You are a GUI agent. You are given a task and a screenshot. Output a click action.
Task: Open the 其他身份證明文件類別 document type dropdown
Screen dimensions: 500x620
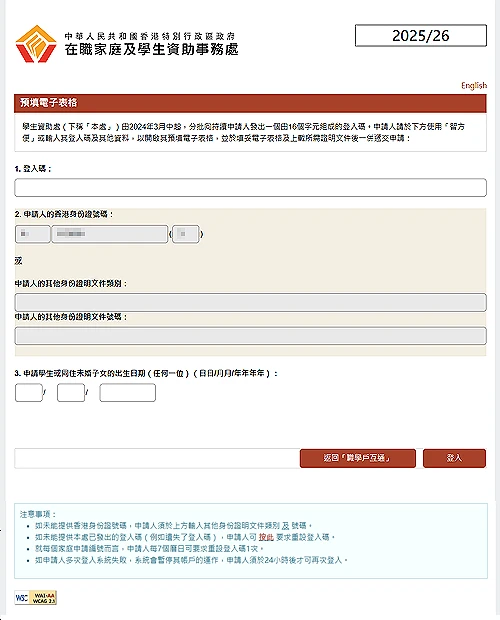pos(250,302)
